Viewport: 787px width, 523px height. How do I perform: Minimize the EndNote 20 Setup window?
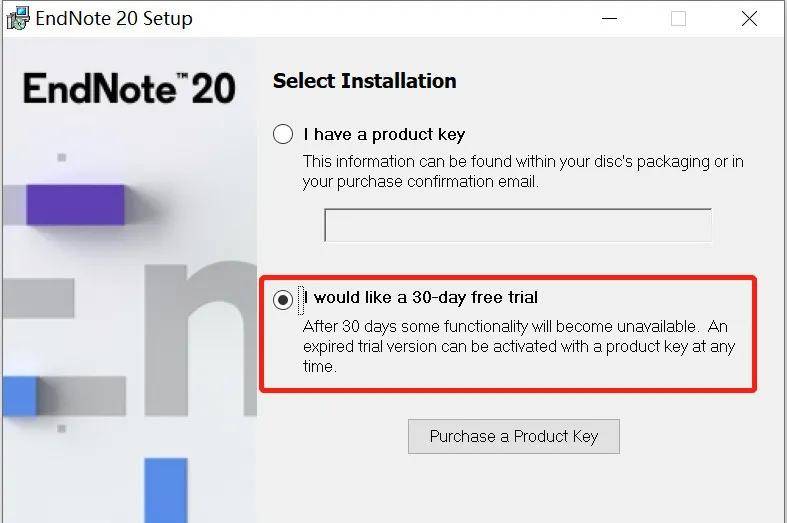coord(608,18)
